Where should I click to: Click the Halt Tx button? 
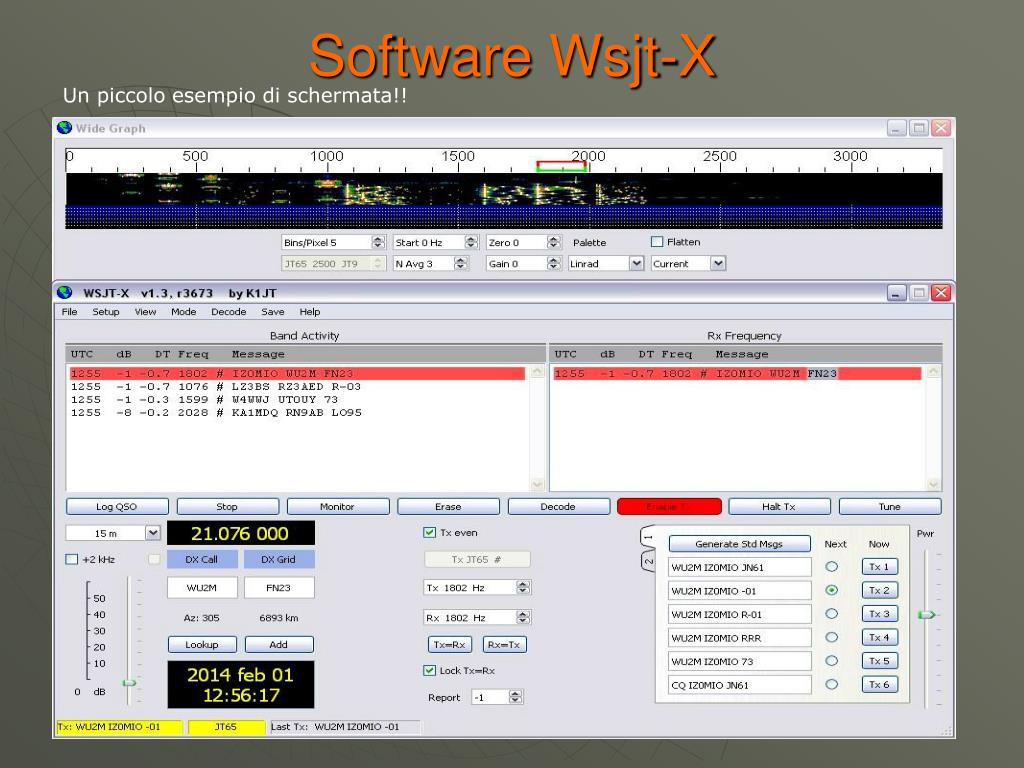click(x=779, y=506)
